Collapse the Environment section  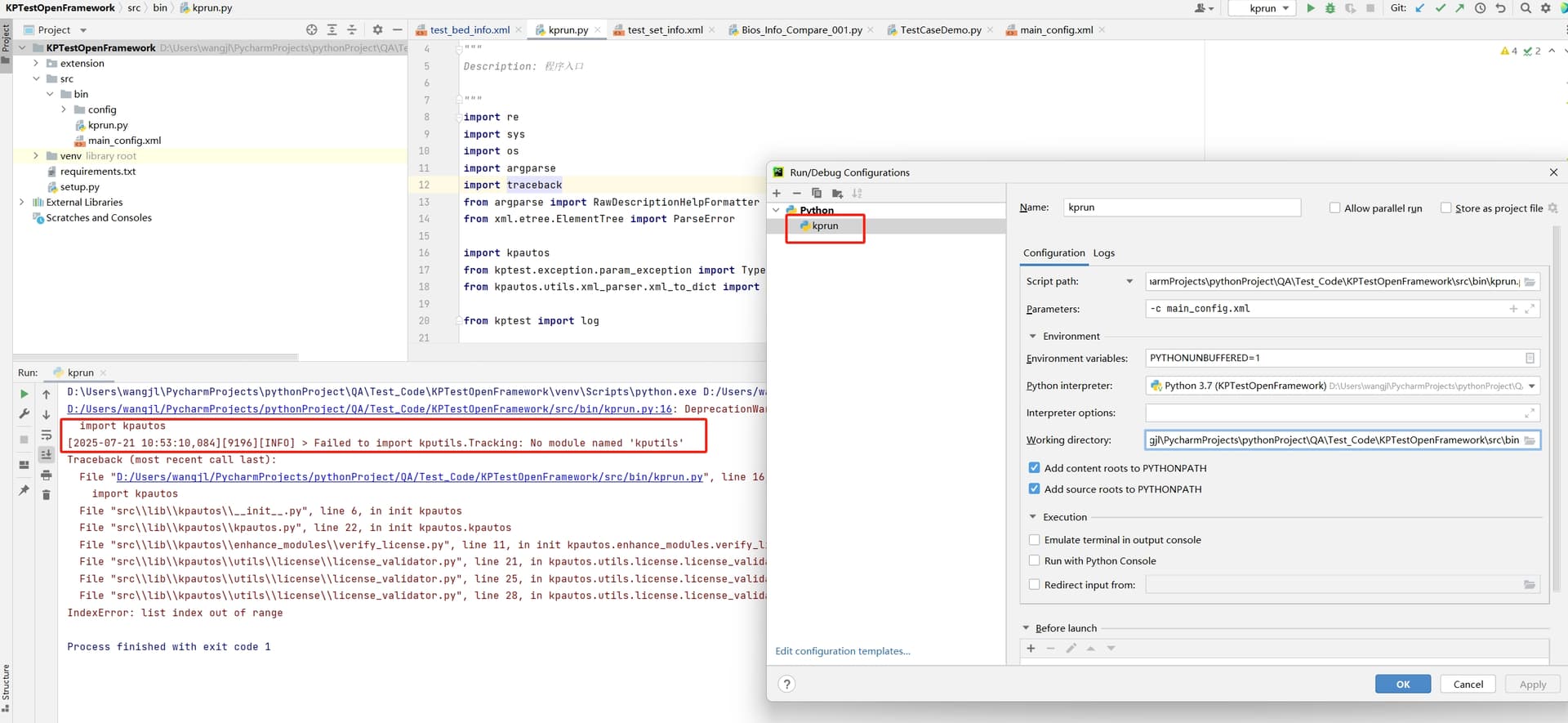click(x=1032, y=337)
